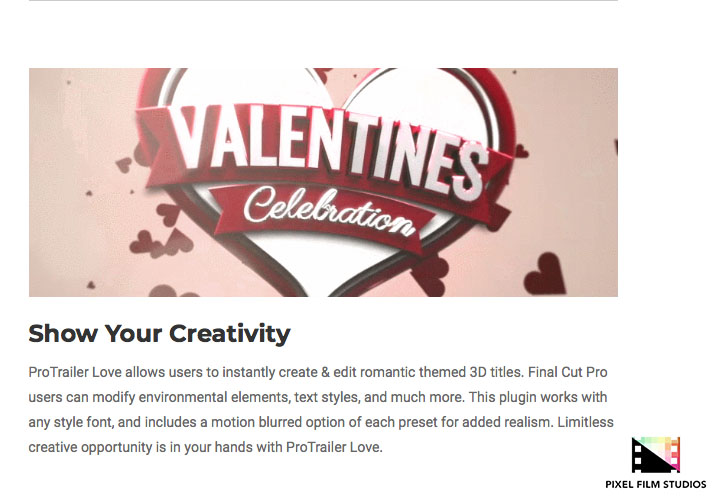The height and width of the screenshot is (497, 717).
Task: Click the horizontal divider line above banner
Action: [323, 1]
